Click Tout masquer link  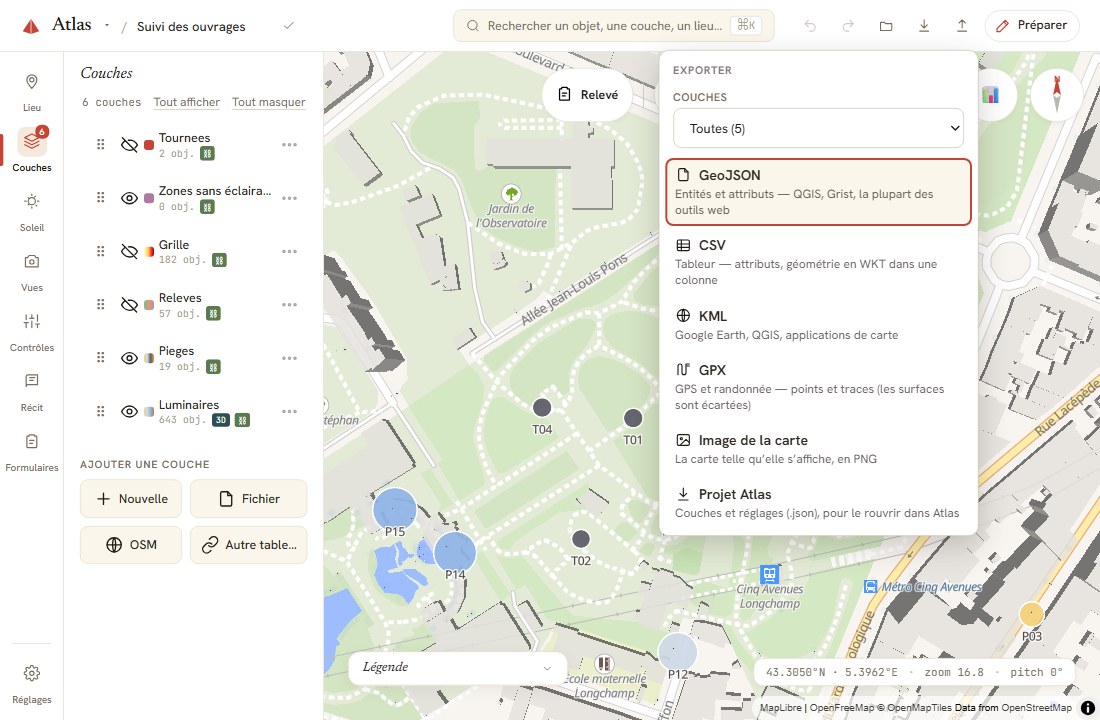pyautogui.click(x=269, y=102)
